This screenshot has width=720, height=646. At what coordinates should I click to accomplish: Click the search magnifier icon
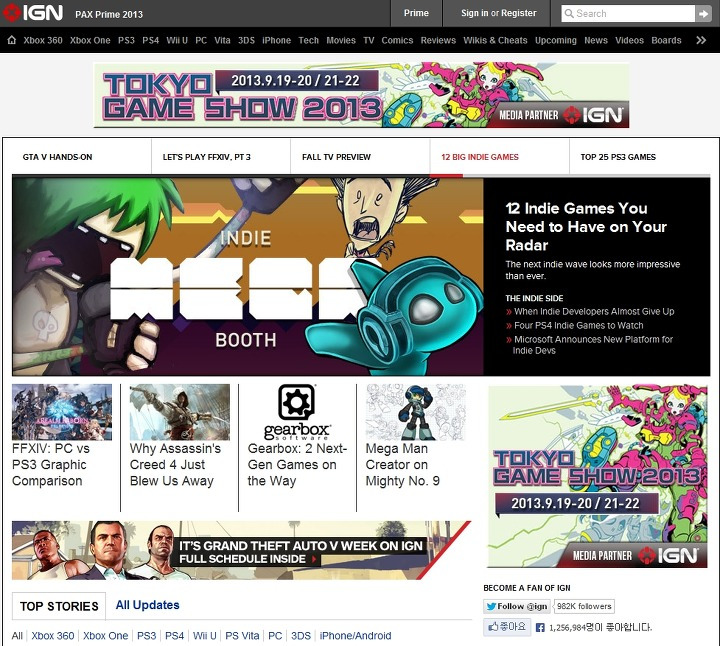[569, 13]
